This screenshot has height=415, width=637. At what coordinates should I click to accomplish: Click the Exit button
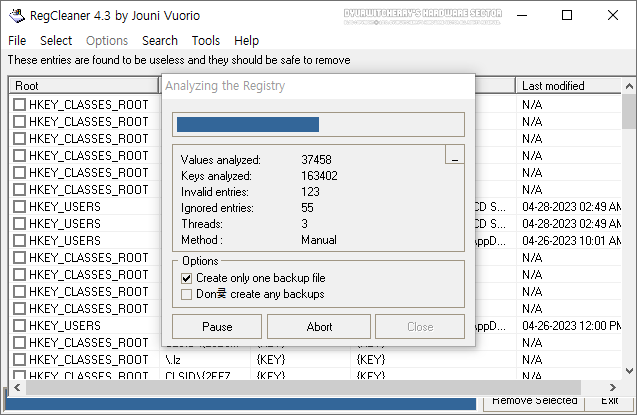pos(609,401)
